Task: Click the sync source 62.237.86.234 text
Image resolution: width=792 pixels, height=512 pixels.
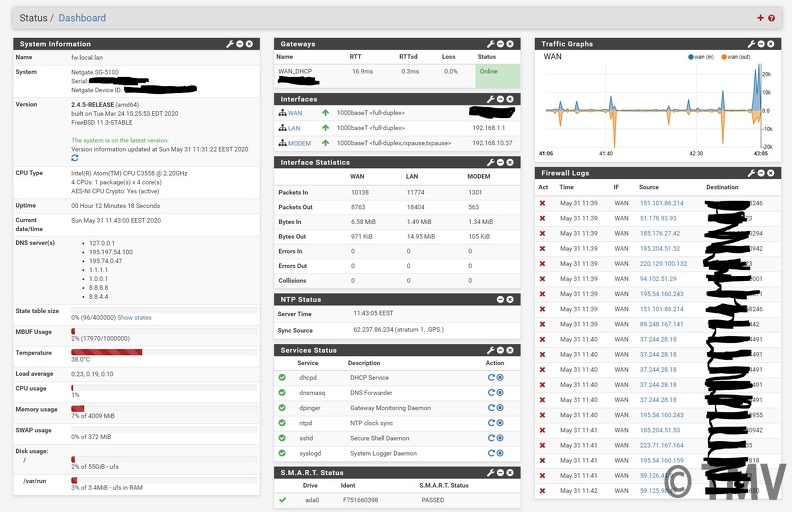Action: (x=399, y=330)
